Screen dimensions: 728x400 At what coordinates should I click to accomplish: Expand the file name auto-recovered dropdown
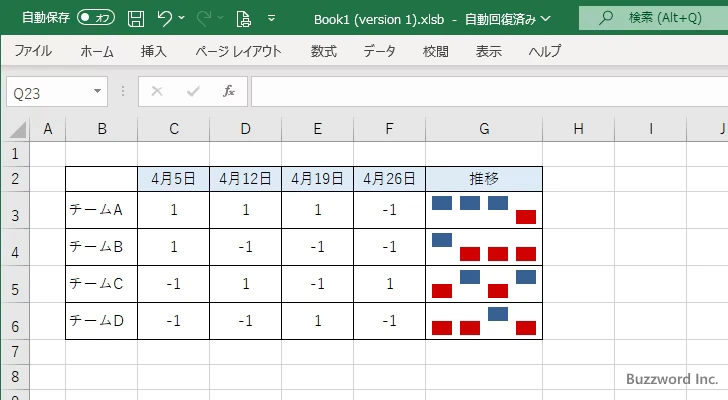(x=546, y=19)
